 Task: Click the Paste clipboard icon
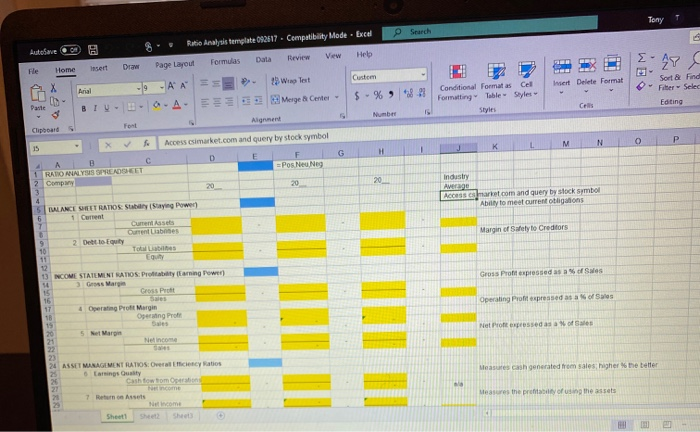tap(38, 95)
